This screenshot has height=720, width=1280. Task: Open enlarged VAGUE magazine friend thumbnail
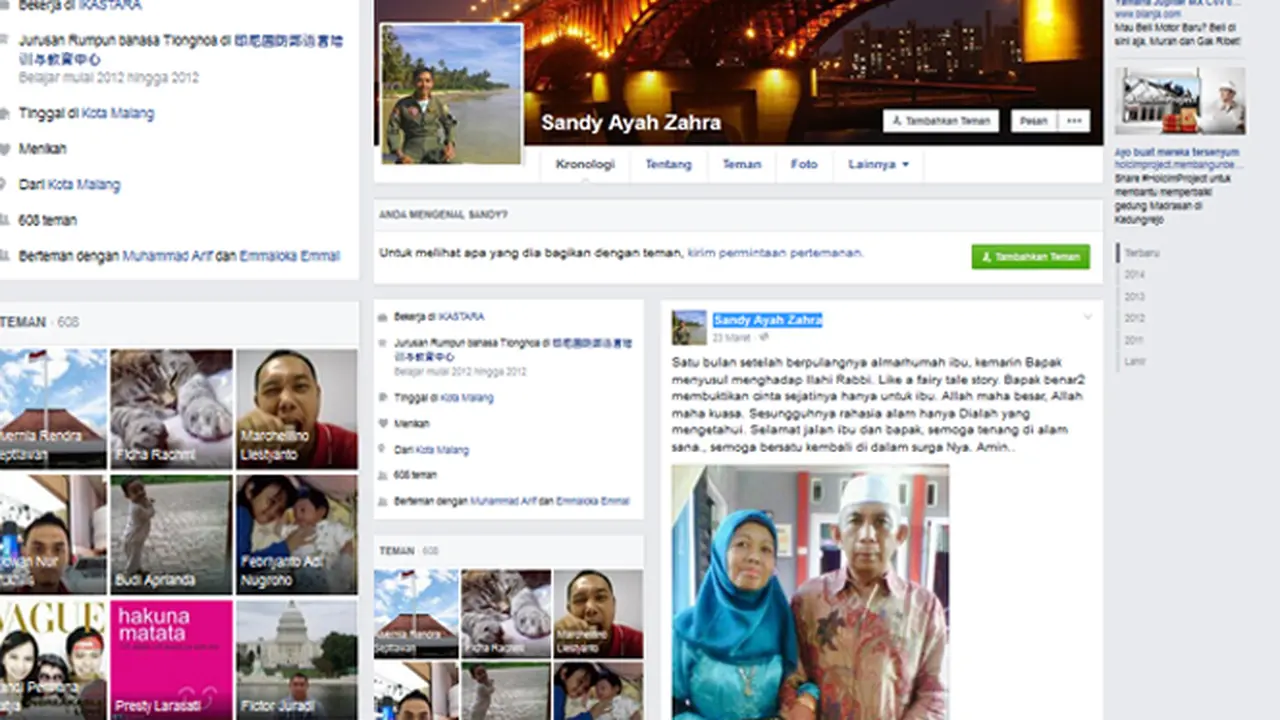pos(53,659)
